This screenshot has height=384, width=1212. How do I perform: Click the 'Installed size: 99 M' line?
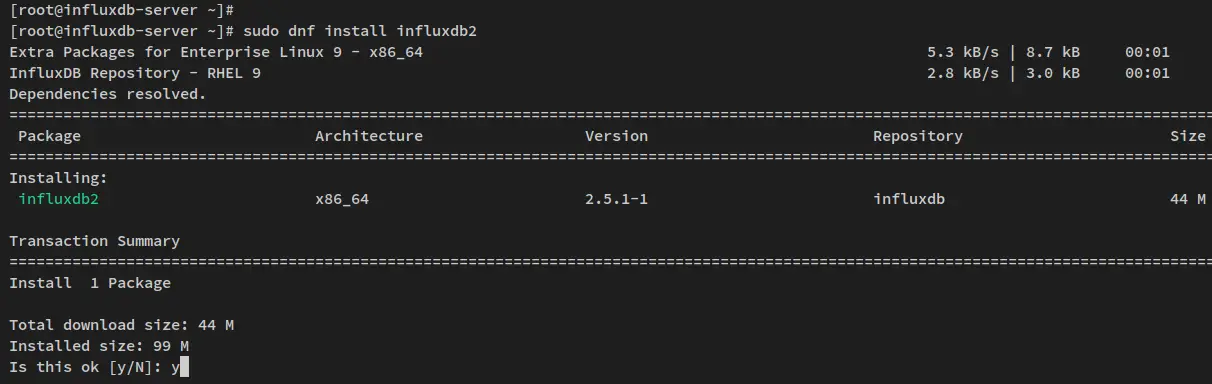point(99,346)
